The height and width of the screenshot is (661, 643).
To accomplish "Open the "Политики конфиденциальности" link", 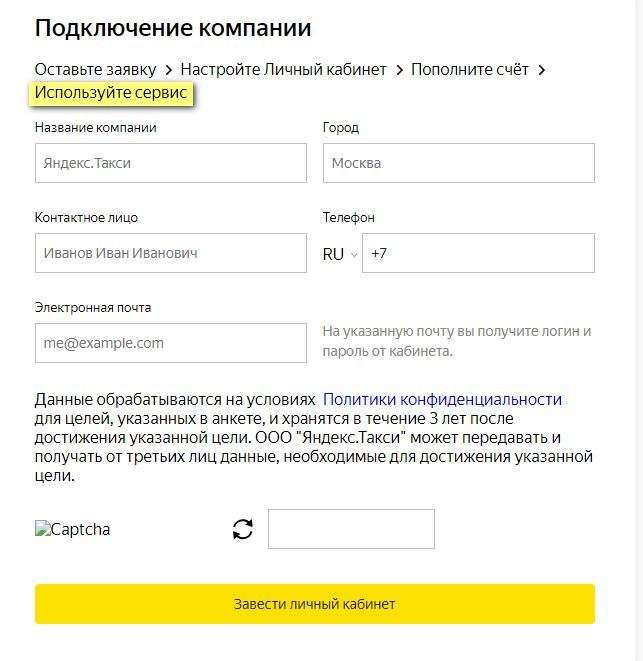I will [442, 400].
